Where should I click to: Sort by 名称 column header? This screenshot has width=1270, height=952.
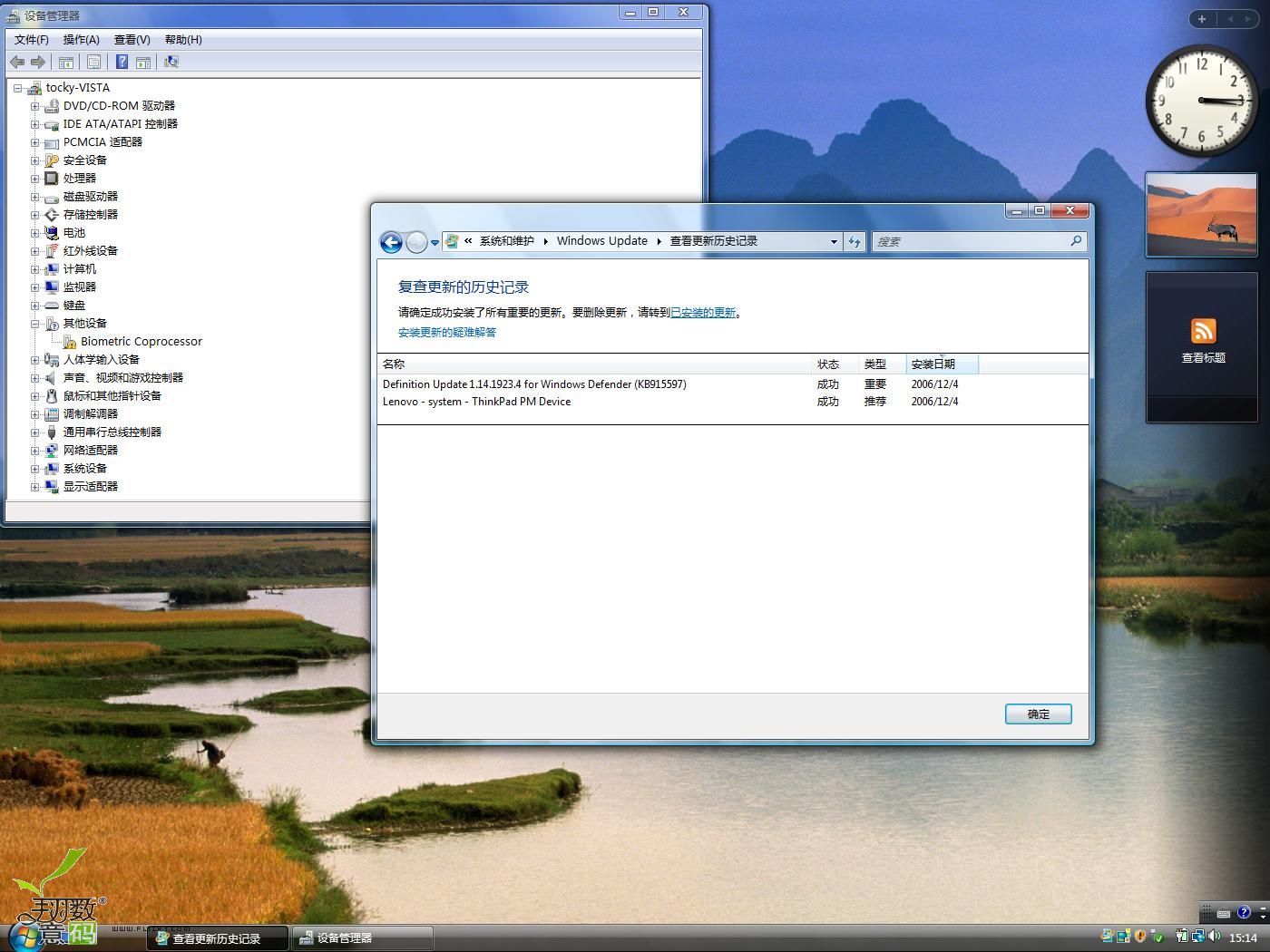pos(594,364)
